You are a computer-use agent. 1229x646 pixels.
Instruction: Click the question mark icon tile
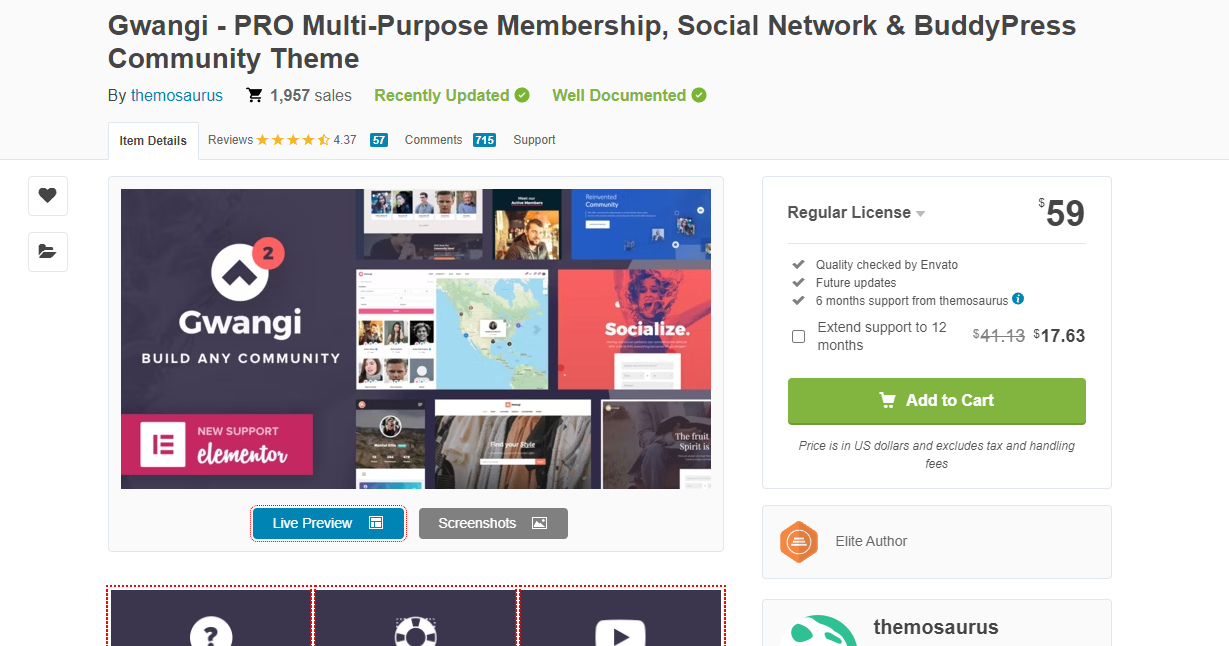click(211, 630)
